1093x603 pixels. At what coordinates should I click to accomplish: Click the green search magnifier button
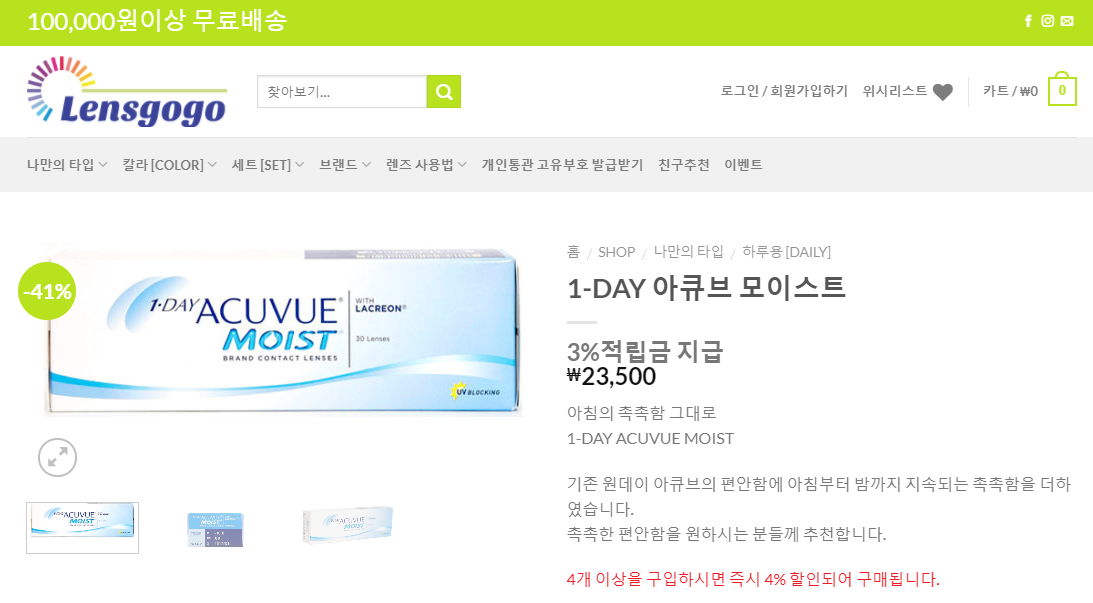(x=444, y=91)
